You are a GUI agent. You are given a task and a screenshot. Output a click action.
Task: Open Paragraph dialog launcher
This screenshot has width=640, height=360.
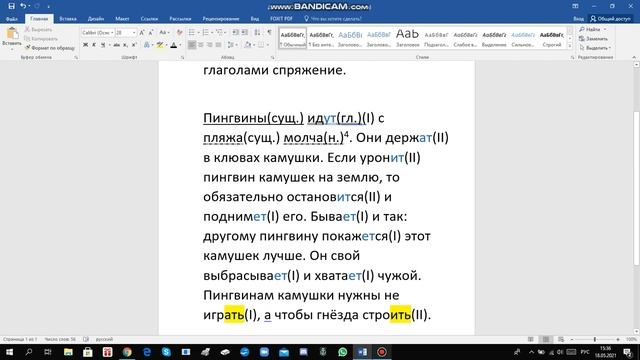[x=272, y=58]
